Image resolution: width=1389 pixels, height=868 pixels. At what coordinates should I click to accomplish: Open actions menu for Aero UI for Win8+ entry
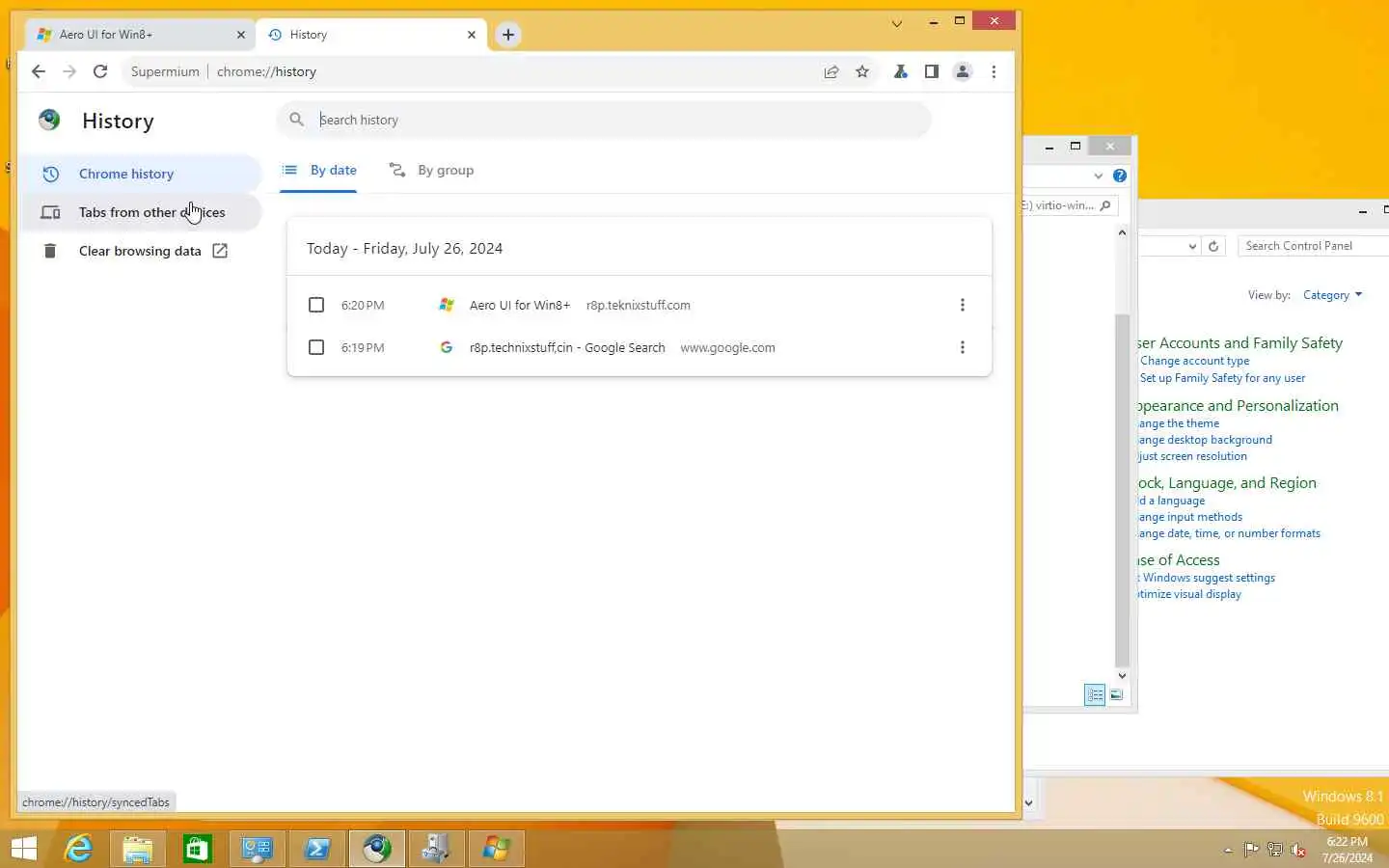pyautogui.click(x=962, y=305)
